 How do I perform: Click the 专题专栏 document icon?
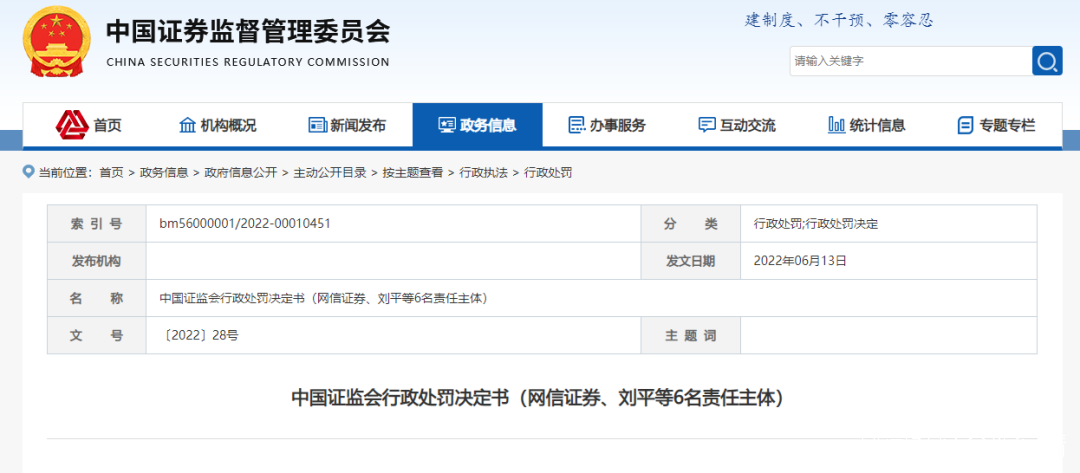point(965,125)
